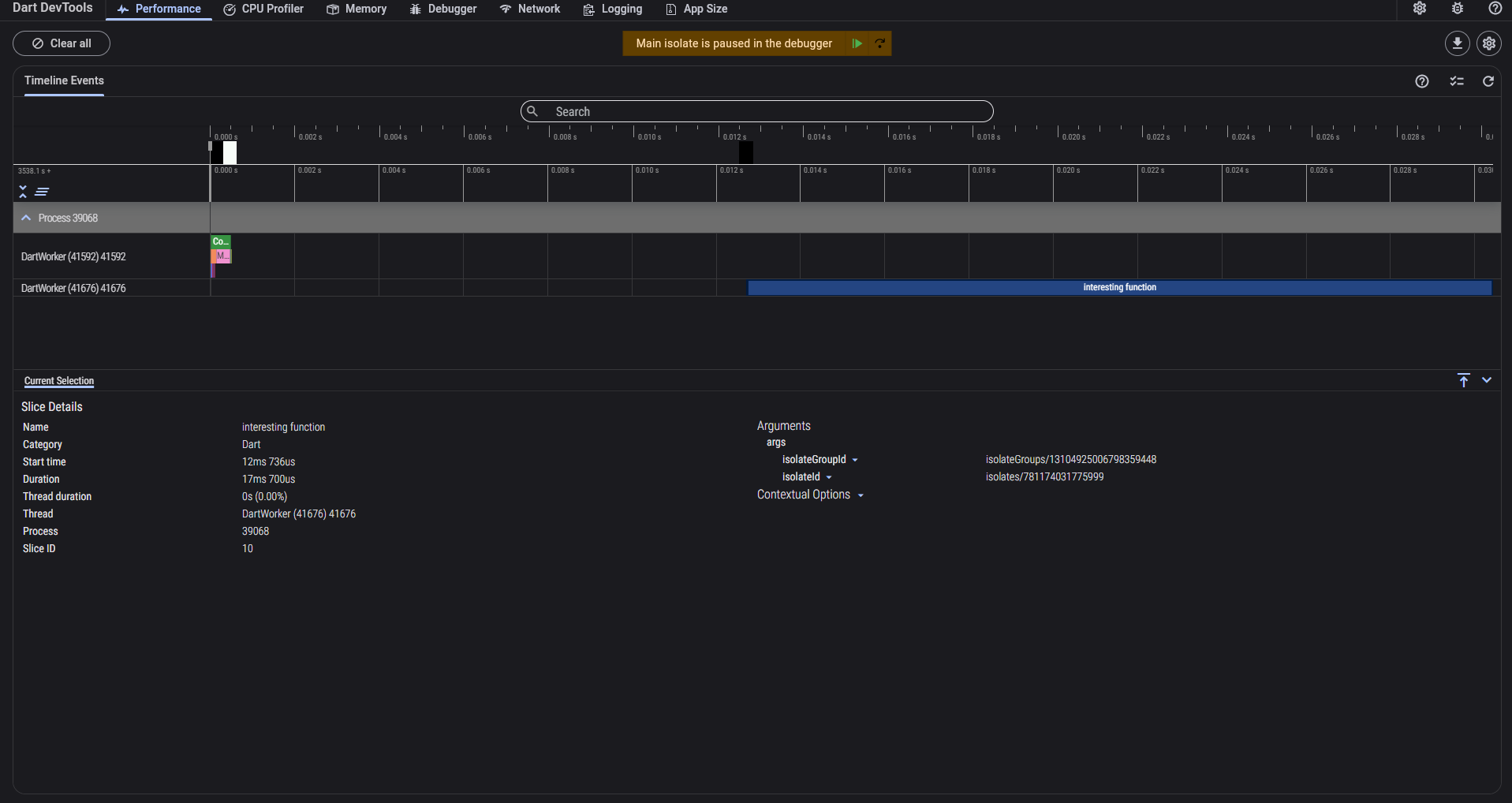Resume the paused main isolate

(857, 43)
